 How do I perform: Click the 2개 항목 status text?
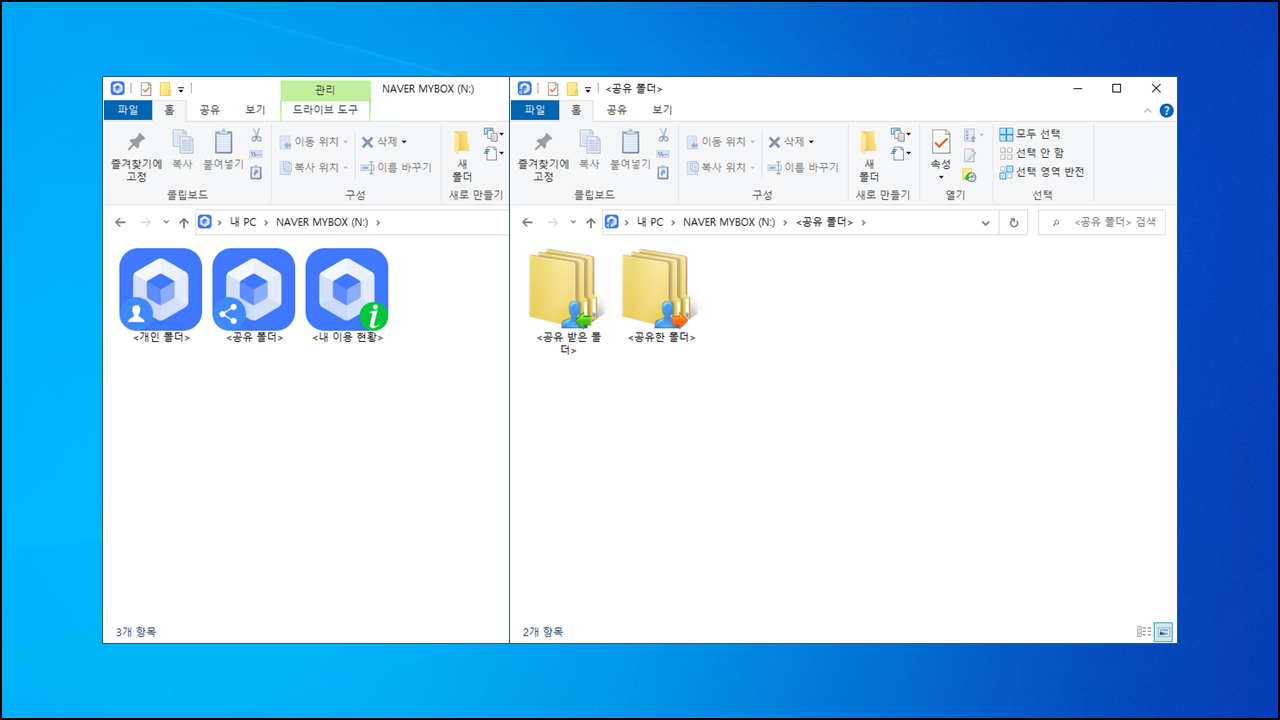[543, 632]
